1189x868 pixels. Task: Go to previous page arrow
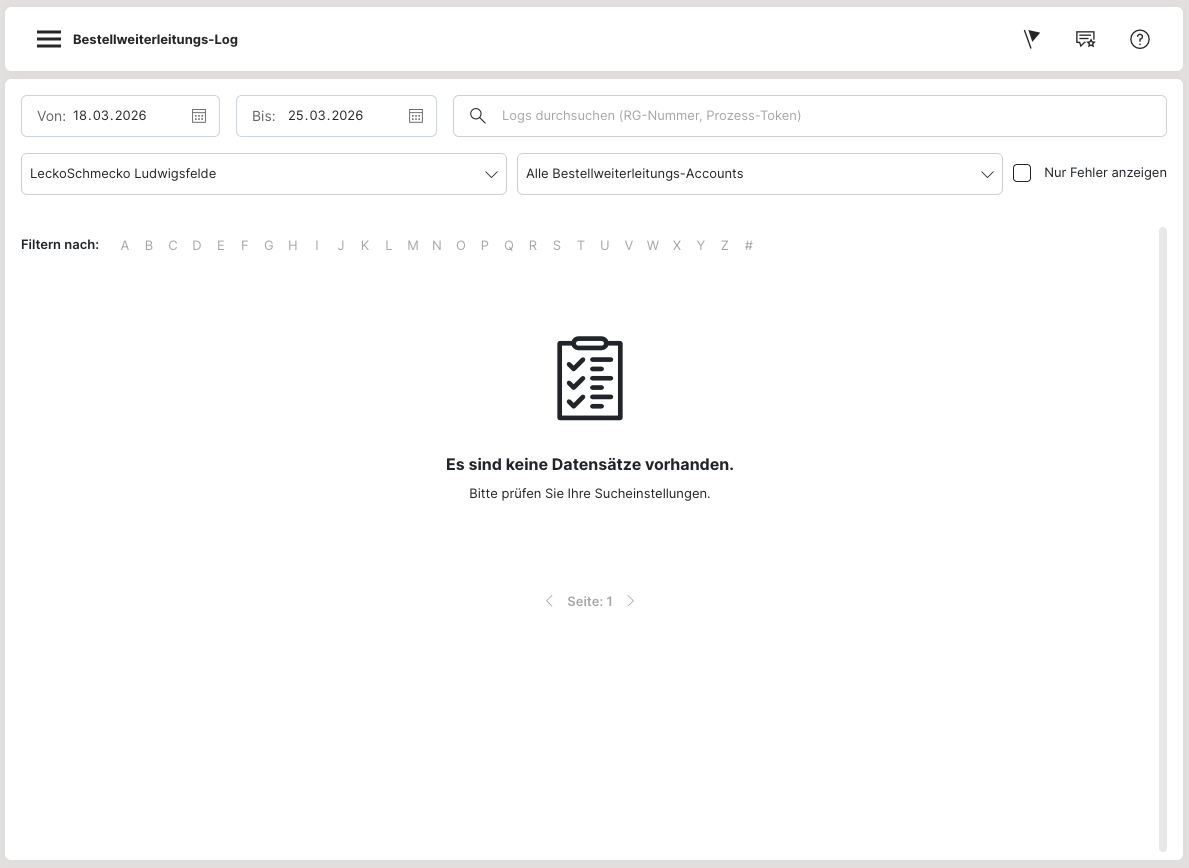(x=549, y=601)
